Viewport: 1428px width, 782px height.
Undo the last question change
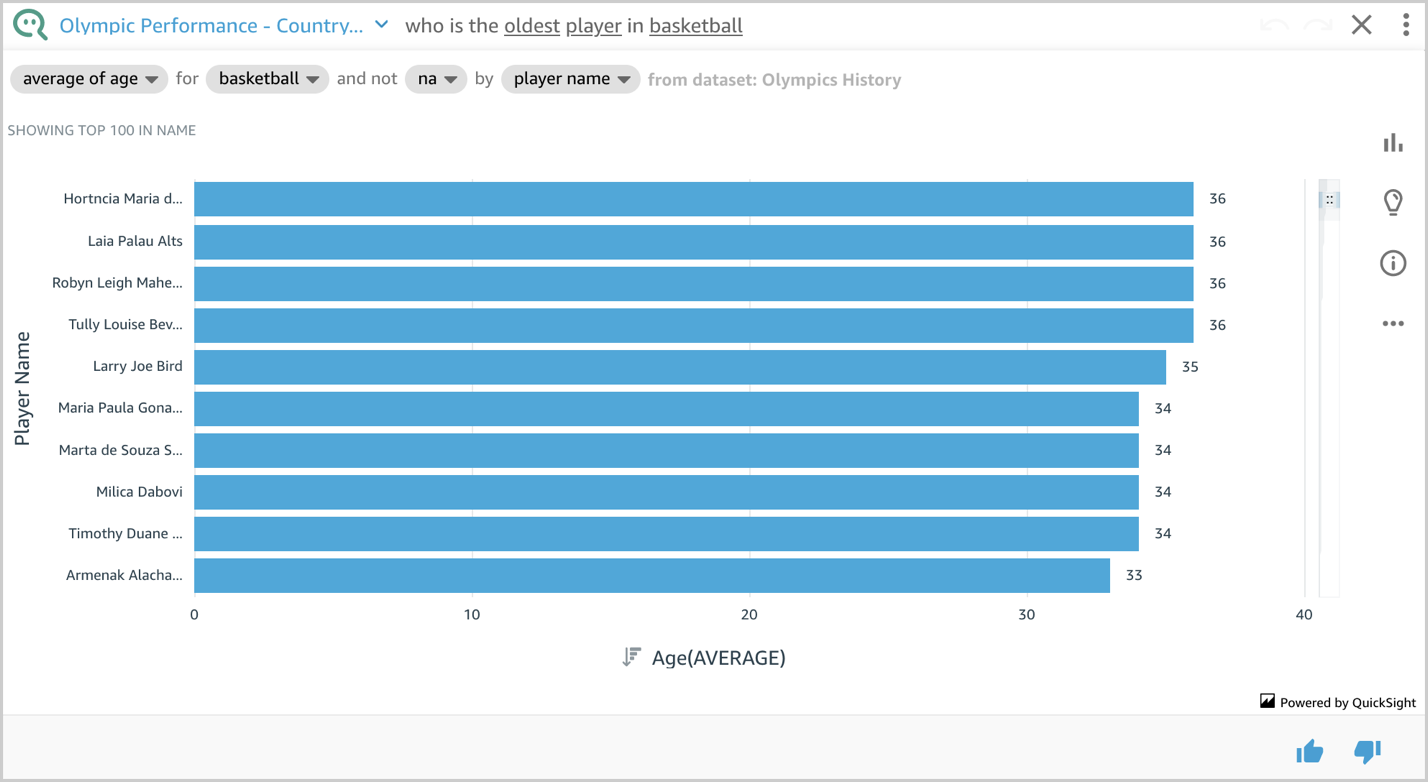[1274, 25]
